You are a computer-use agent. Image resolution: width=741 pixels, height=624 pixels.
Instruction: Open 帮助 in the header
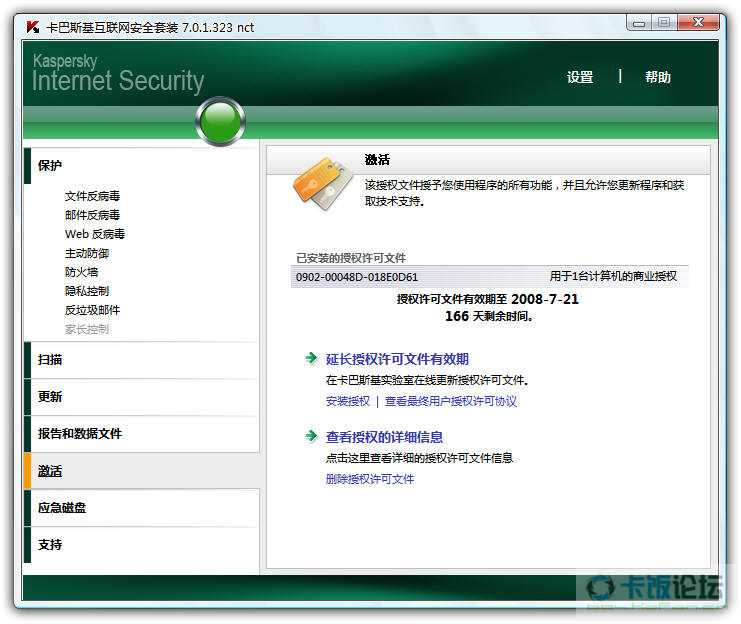[x=658, y=77]
